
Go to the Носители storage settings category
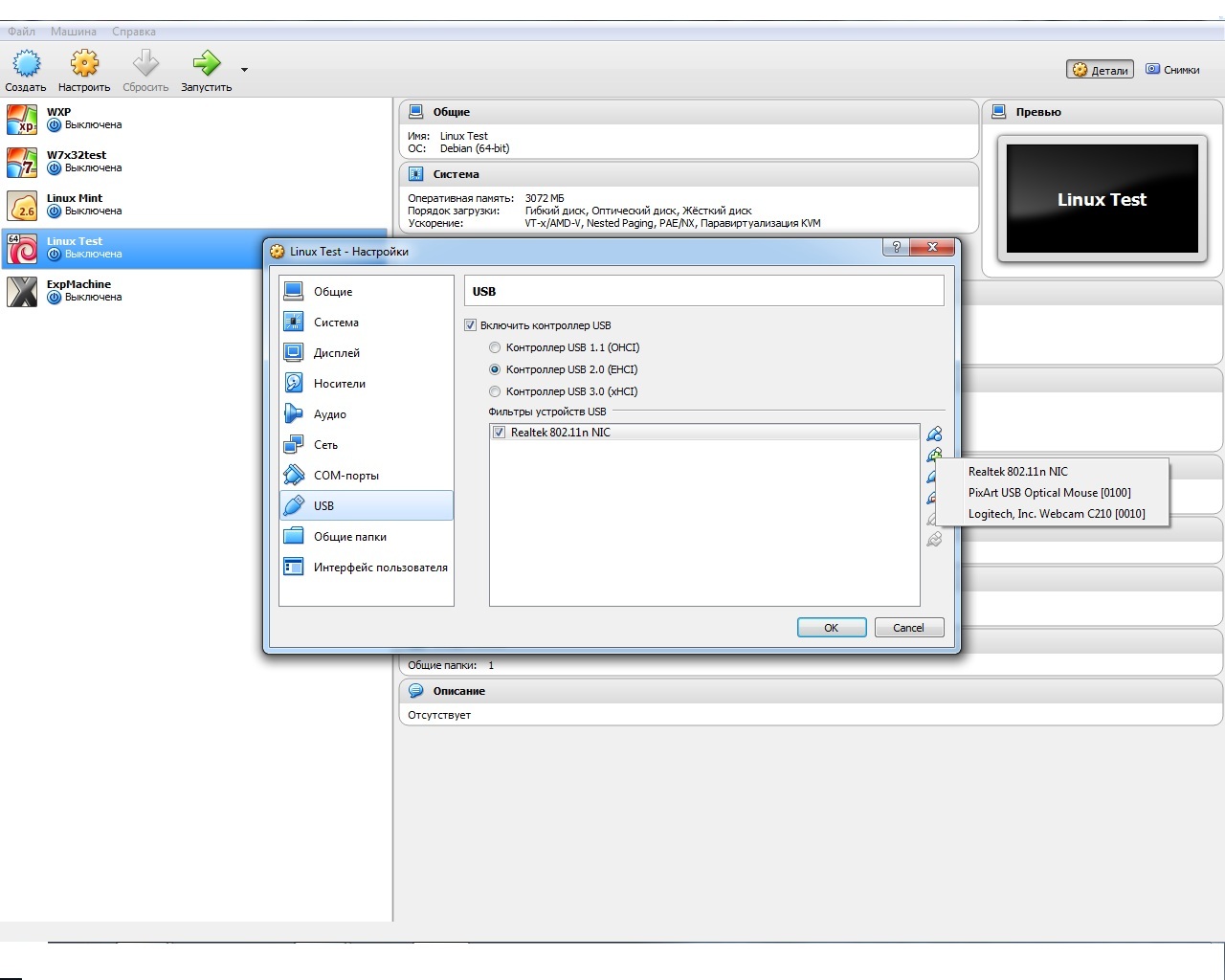coord(367,384)
